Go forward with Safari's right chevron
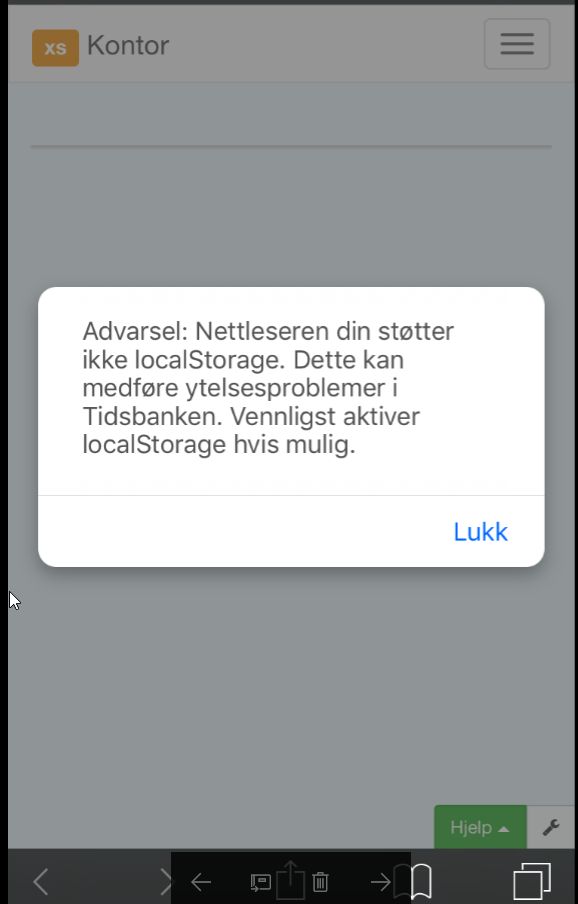578x904 pixels. tap(166, 882)
